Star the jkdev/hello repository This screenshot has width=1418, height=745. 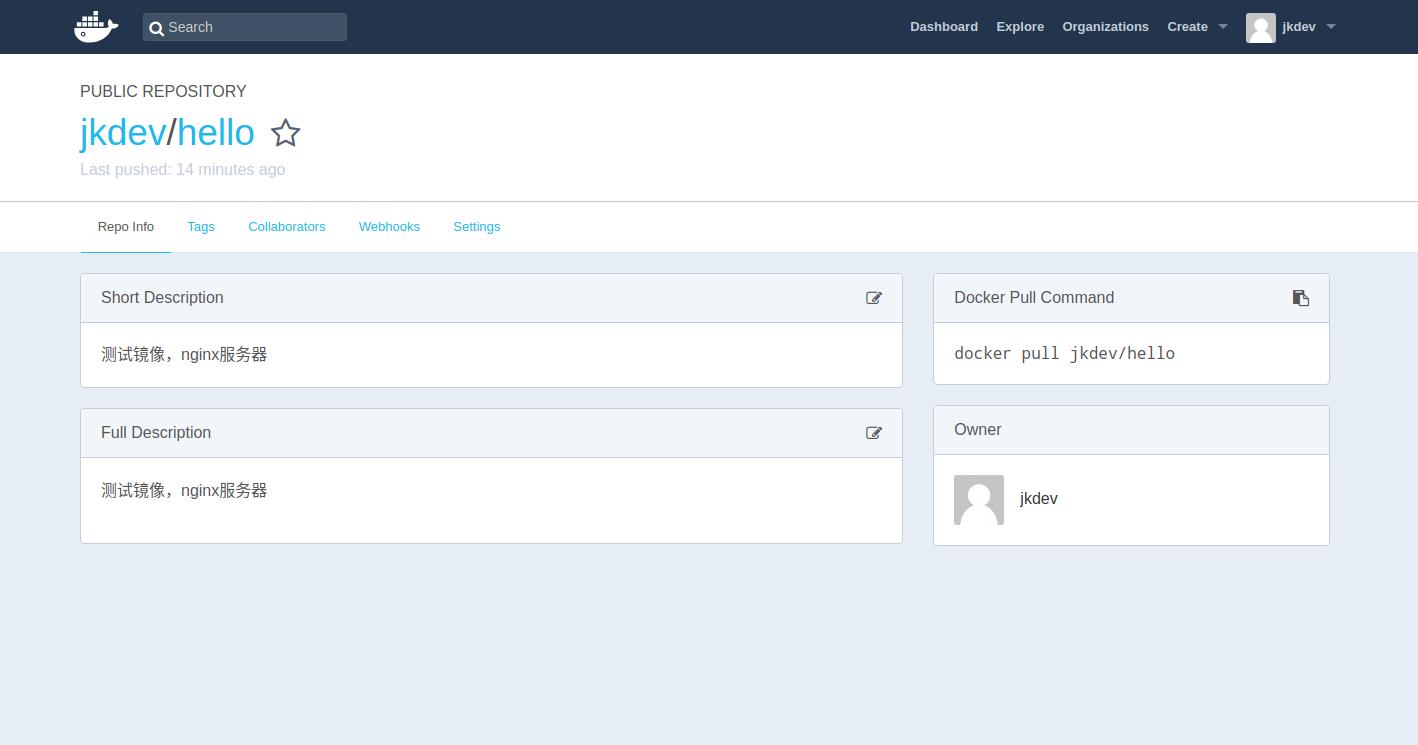click(286, 133)
